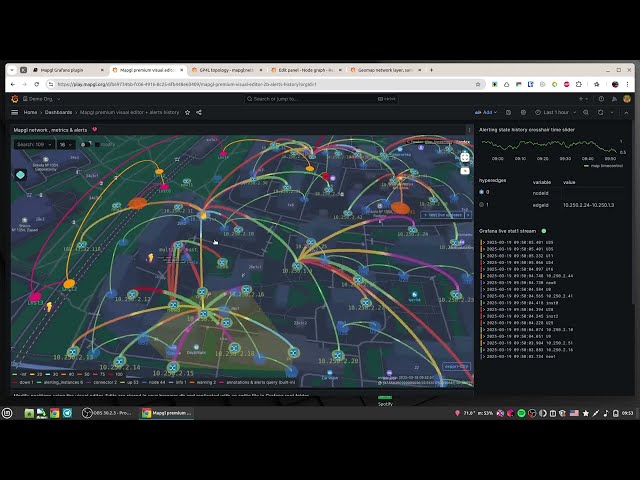Open OBS window from the taskbar
This screenshot has width=640, height=480.
(x=106, y=413)
